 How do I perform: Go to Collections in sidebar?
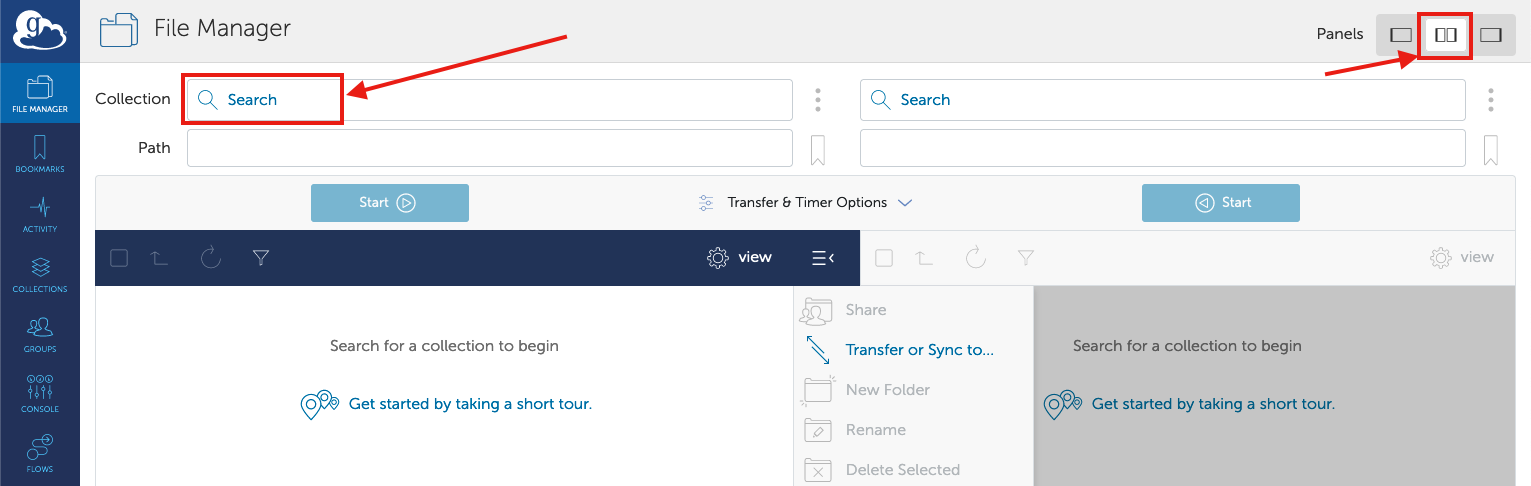tap(40, 275)
